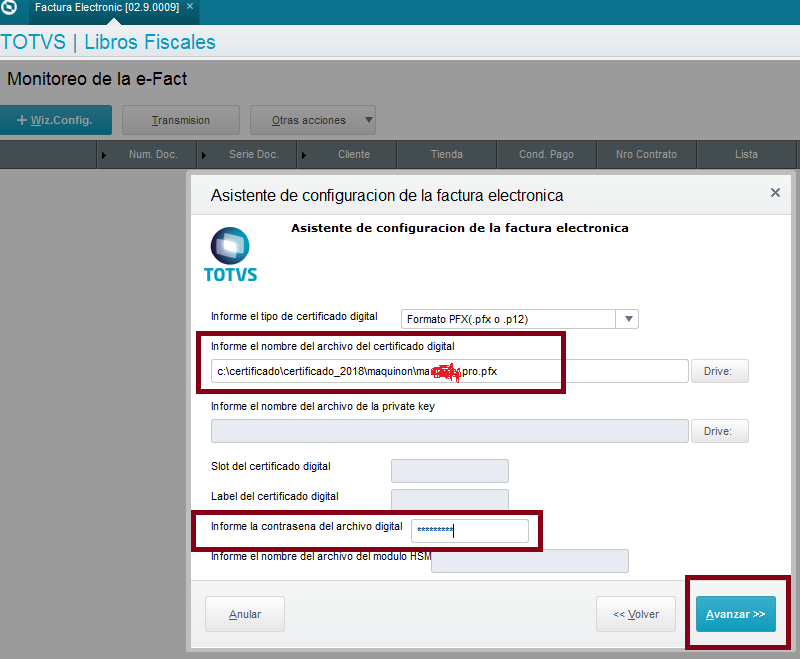Screen dimensions: 800x659
Task: Click the arrow marker before Num. Doc.
Action: click(x=104, y=155)
